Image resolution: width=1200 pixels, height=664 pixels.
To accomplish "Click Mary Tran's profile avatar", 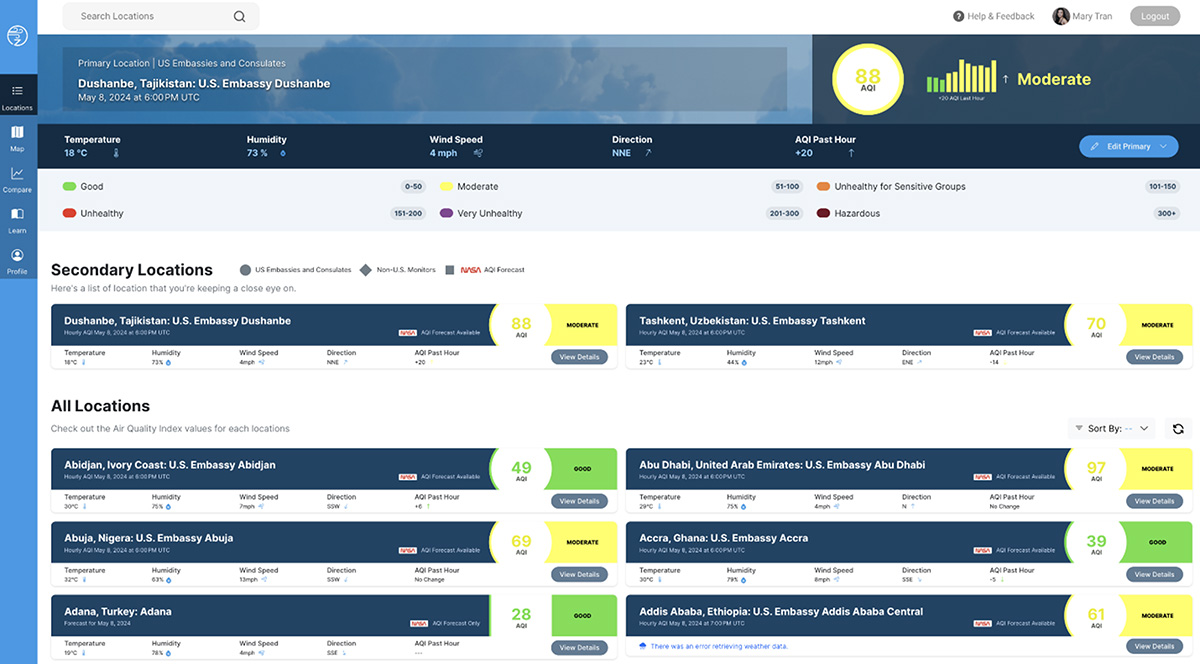I will pos(1061,16).
